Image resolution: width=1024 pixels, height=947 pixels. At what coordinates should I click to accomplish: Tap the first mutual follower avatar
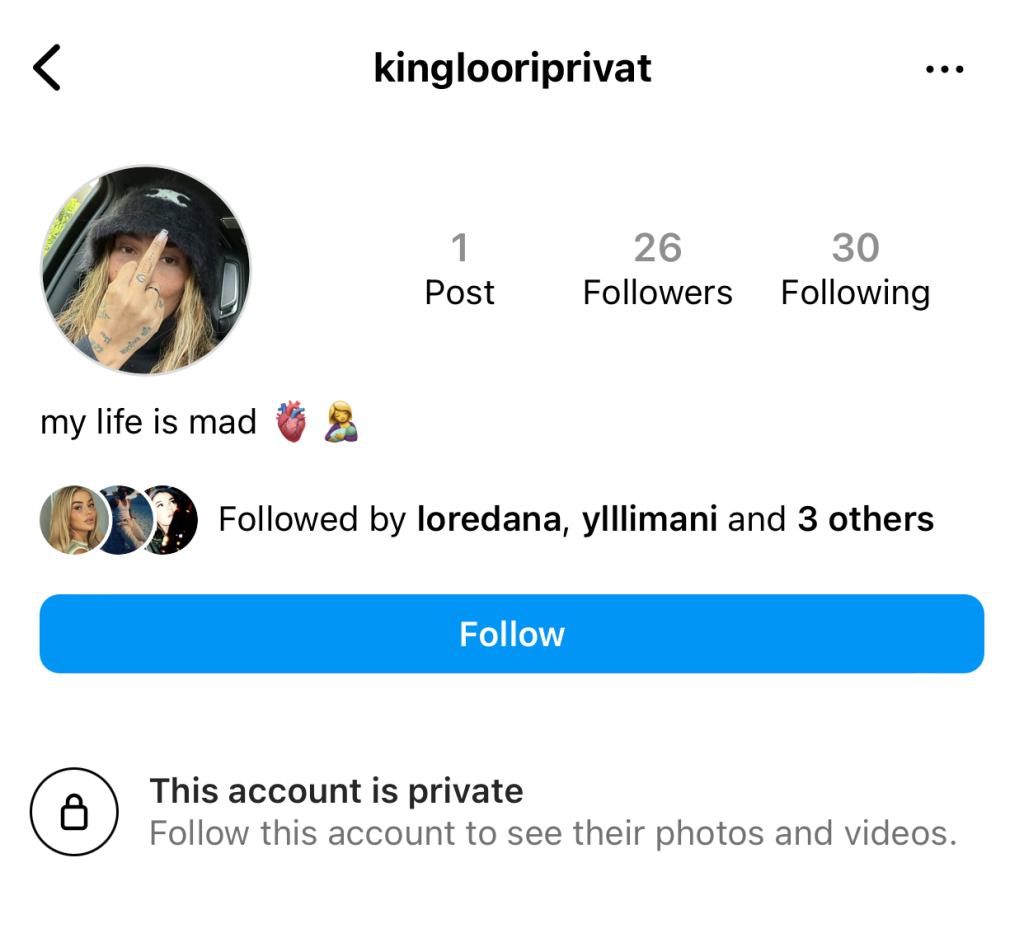70,520
